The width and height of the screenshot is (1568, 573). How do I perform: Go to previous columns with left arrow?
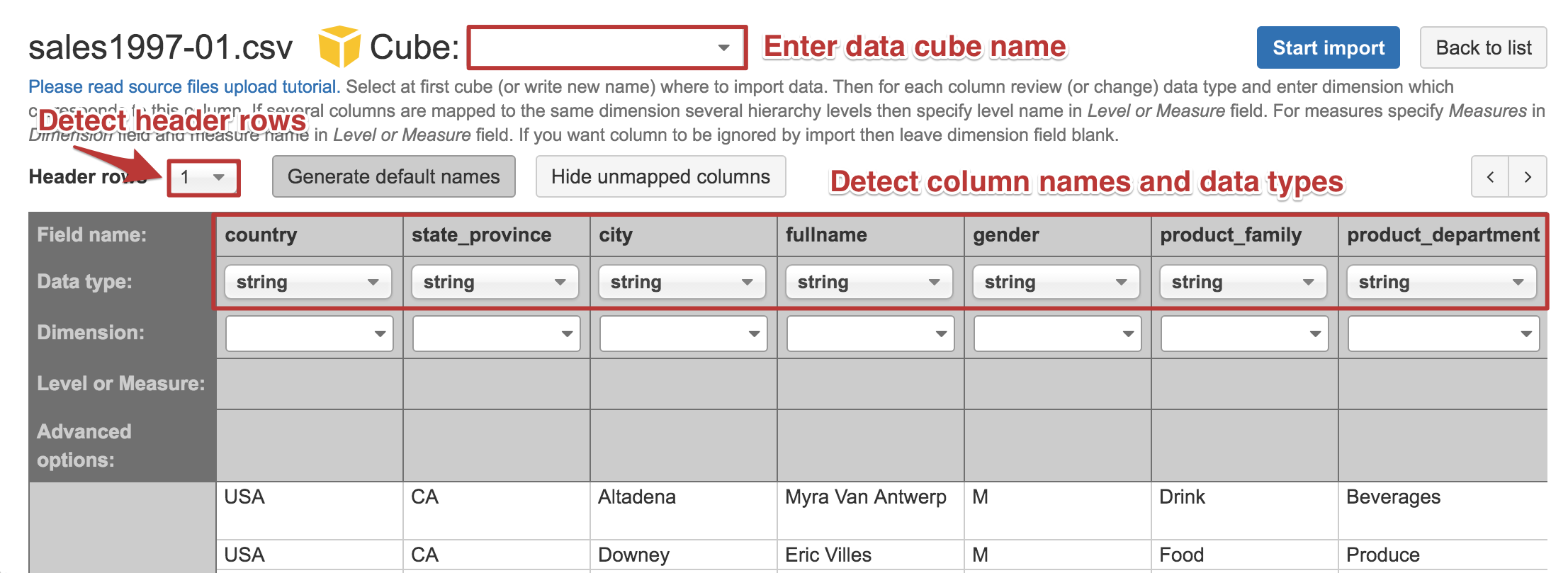tap(1490, 177)
